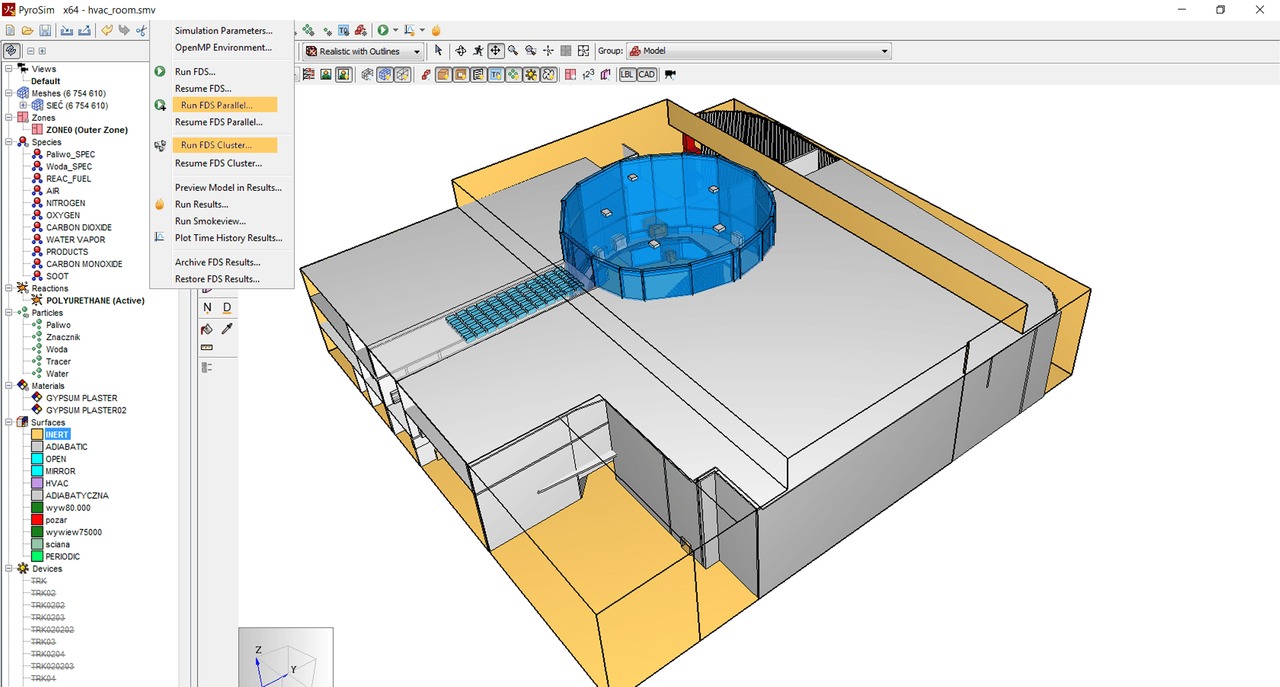Collapse the Surfaces tree node

point(8,422)
